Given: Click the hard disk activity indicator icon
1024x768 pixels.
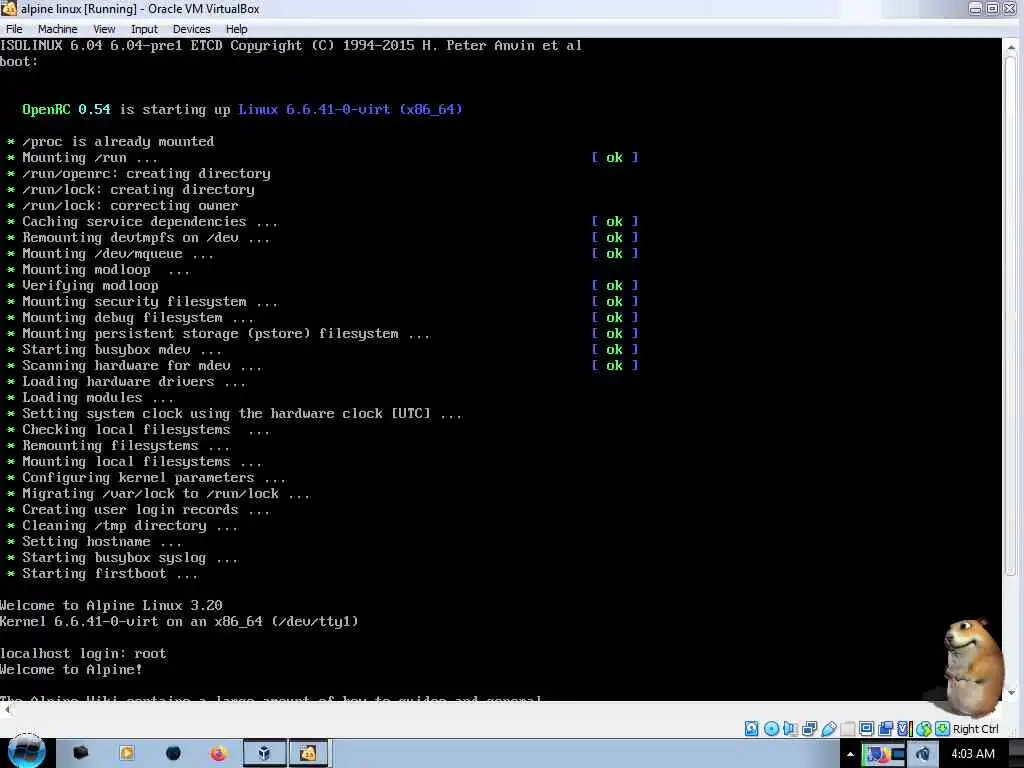Looking at the screenshot, I should pos(752,728).
